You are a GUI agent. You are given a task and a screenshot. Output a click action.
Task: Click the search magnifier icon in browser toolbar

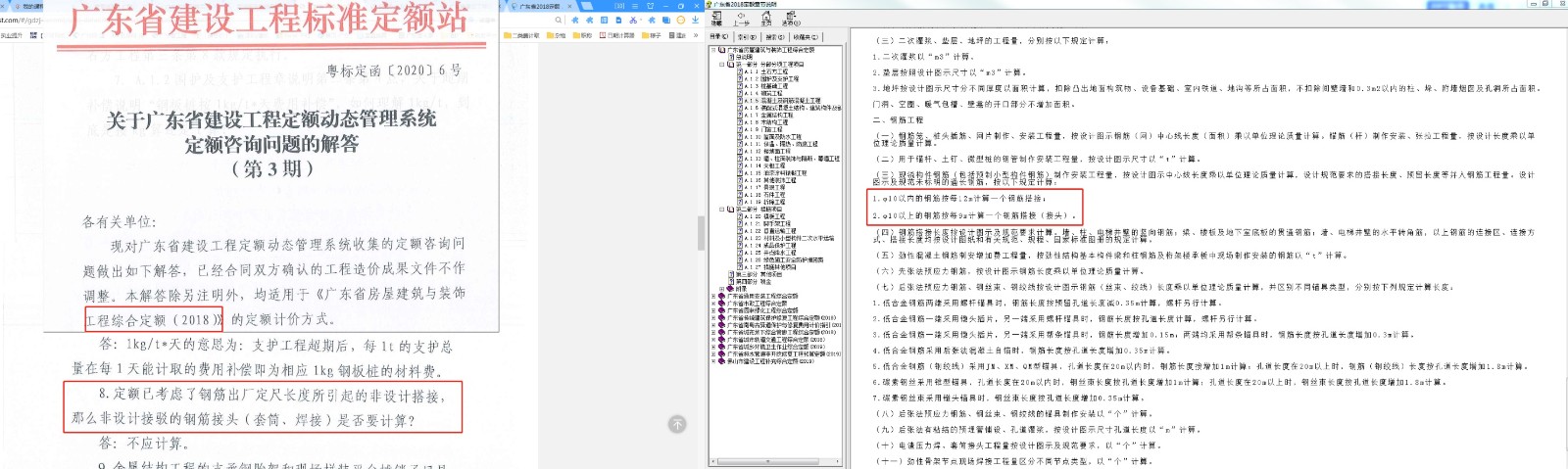pyautogui.click(x=558, y=20)
